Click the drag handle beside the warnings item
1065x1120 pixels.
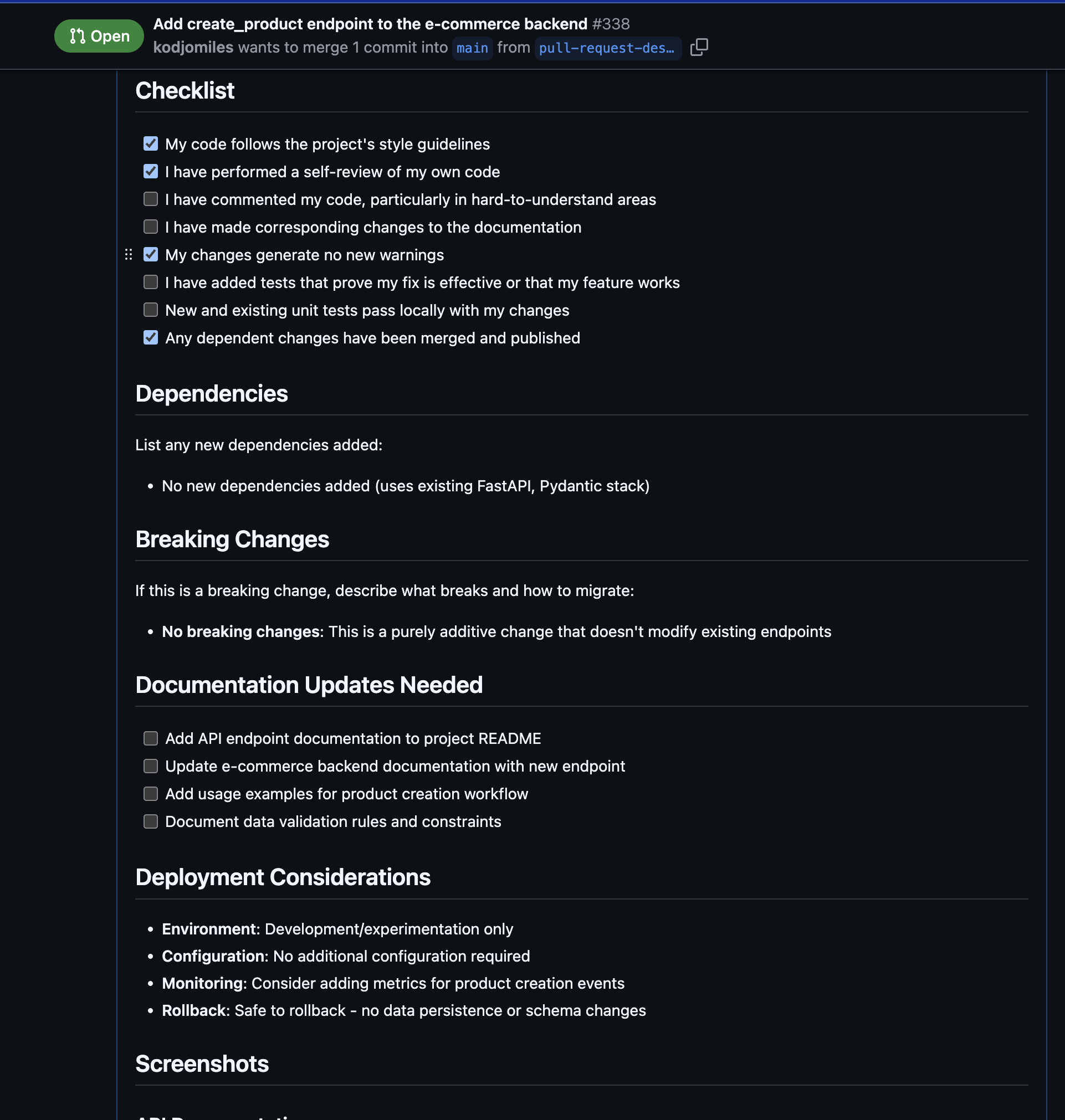coord(129,255)
